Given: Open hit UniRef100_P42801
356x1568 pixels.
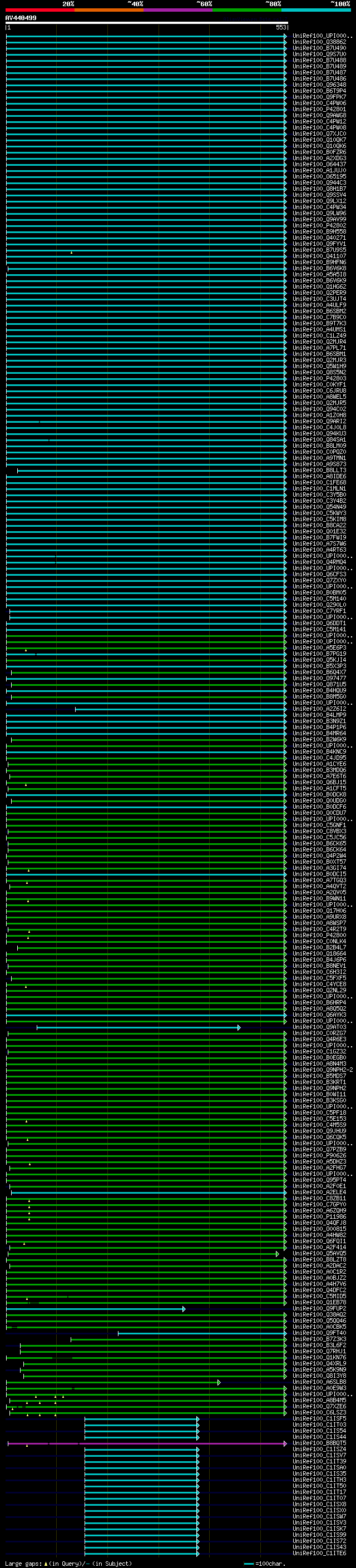Looking at the screenshot, I should point(319,109).
